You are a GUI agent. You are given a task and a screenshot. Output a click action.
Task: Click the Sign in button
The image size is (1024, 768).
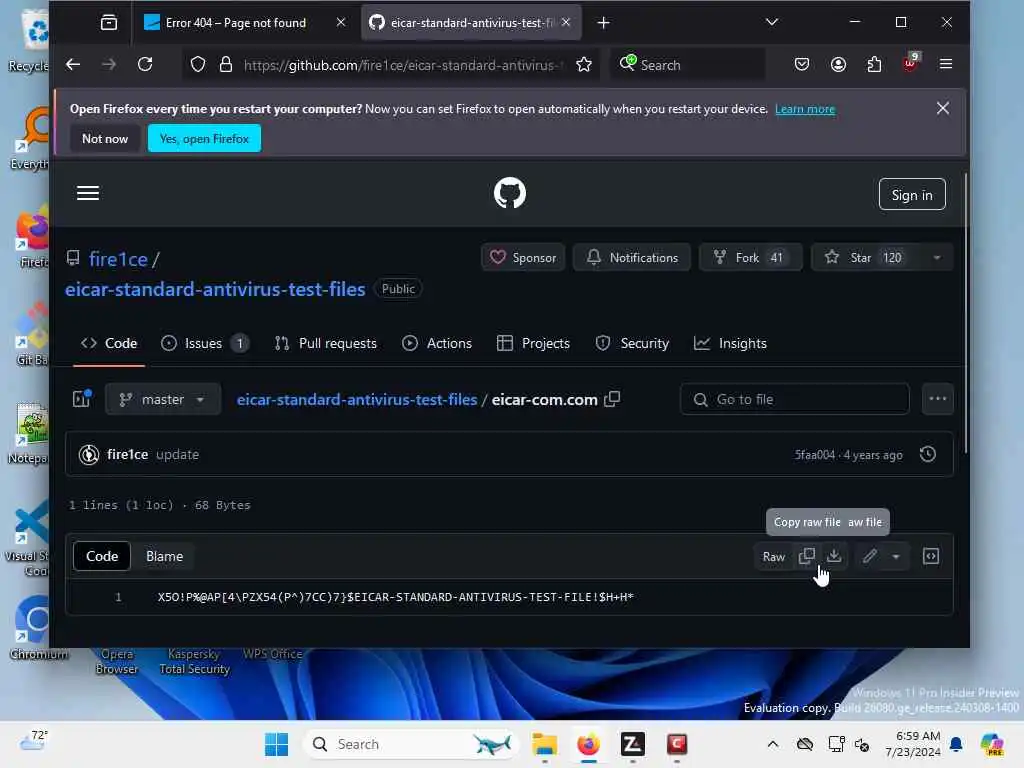tap(912, 195)
